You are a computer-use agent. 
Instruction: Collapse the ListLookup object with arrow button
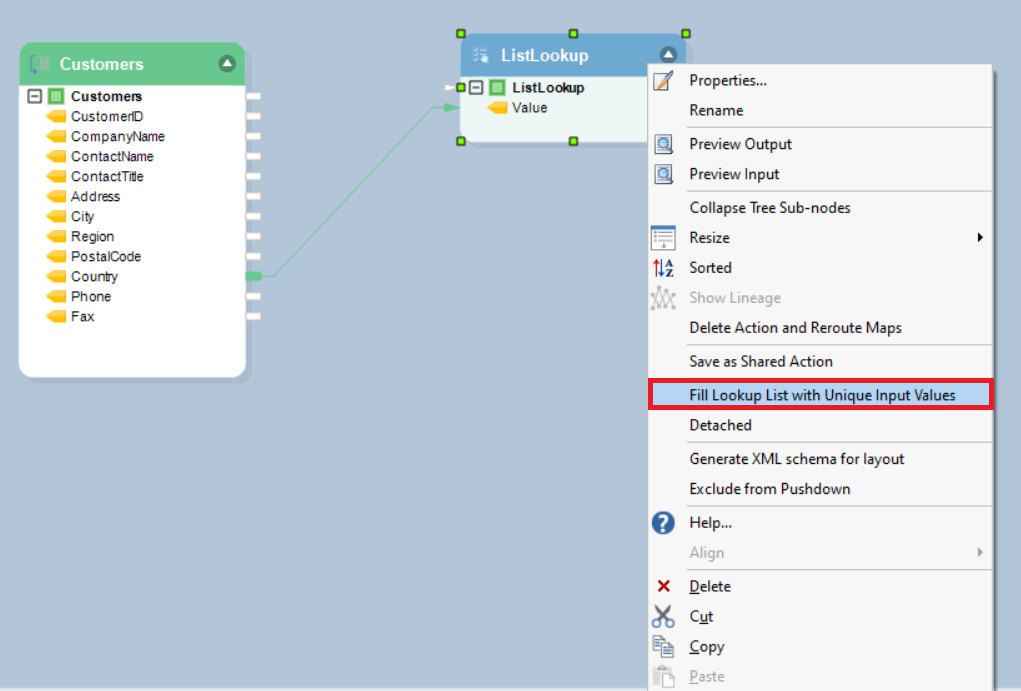click(668, 54)
